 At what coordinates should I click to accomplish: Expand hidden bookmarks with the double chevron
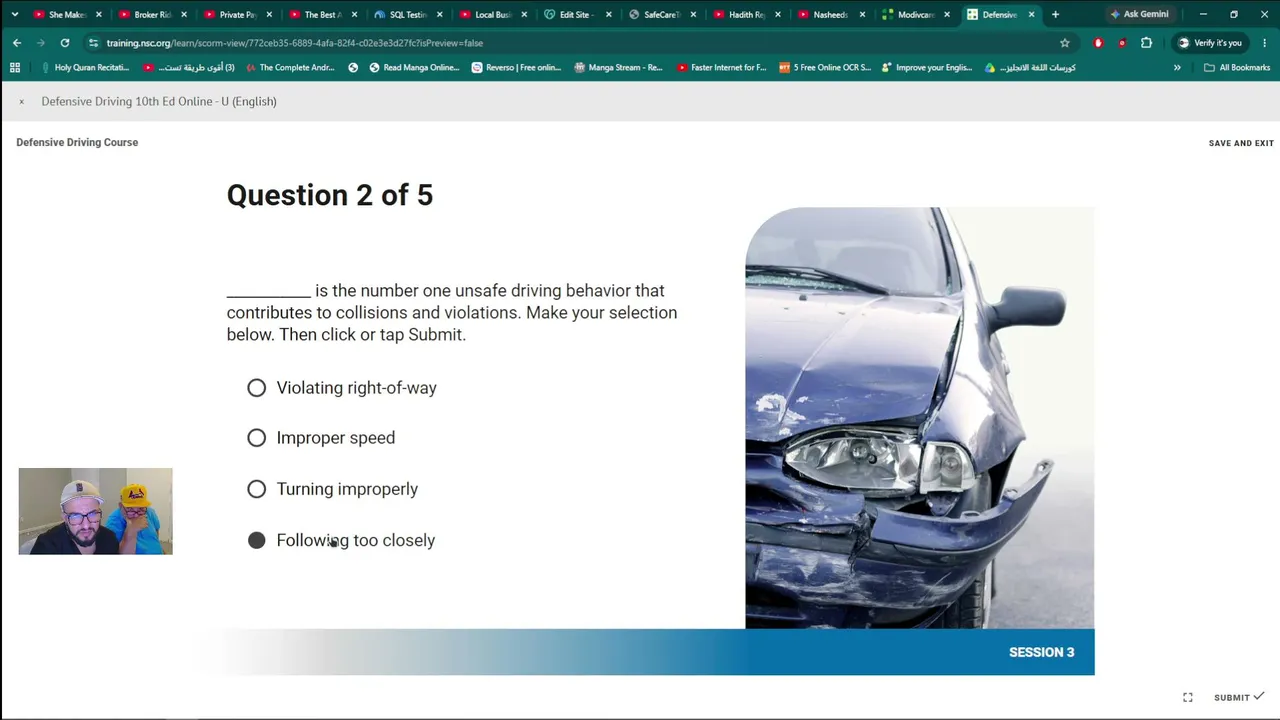[1177, 68]
